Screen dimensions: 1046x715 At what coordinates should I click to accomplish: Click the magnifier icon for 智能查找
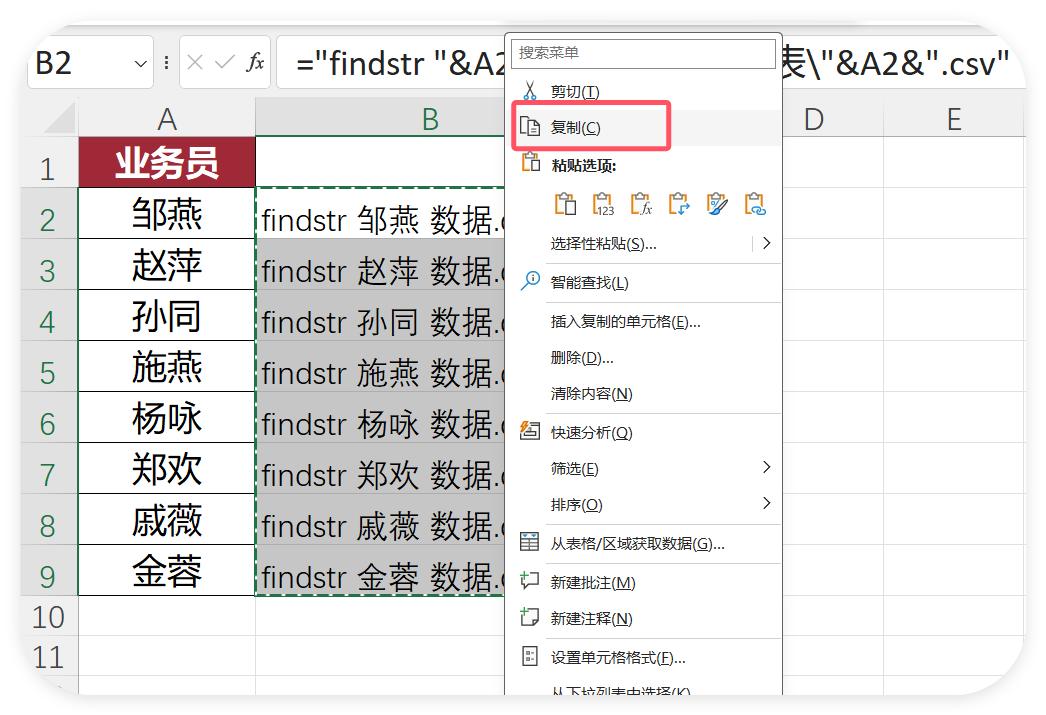point(530,281)
